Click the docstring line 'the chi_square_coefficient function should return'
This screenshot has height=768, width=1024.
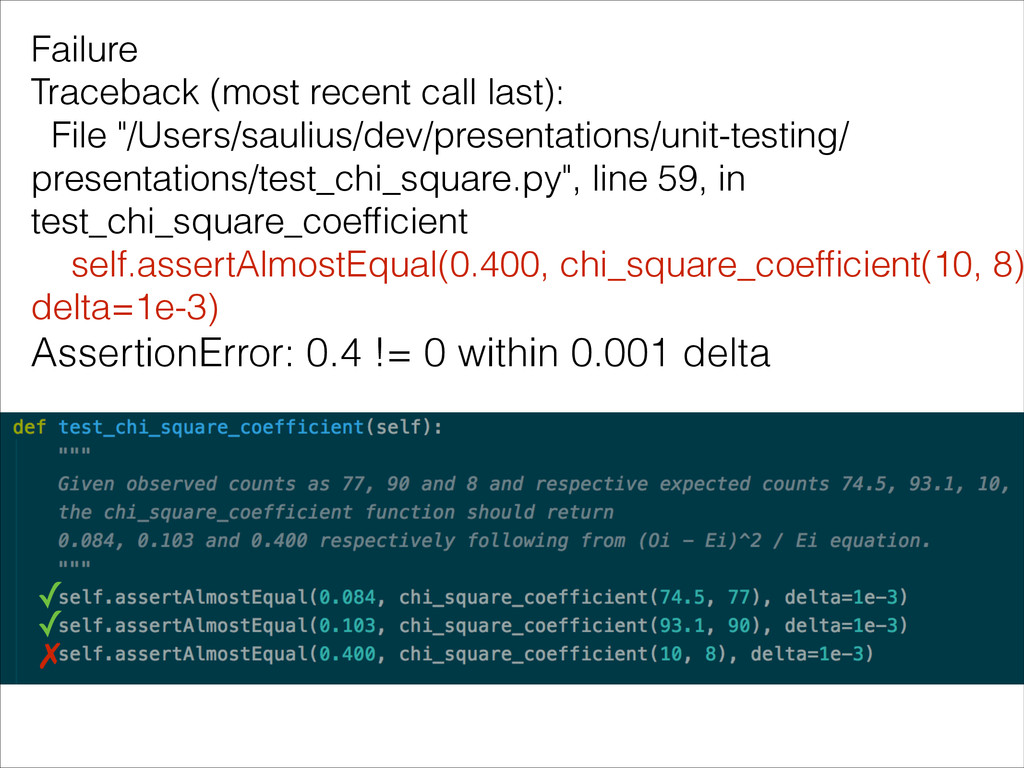[x=336, y=512]
